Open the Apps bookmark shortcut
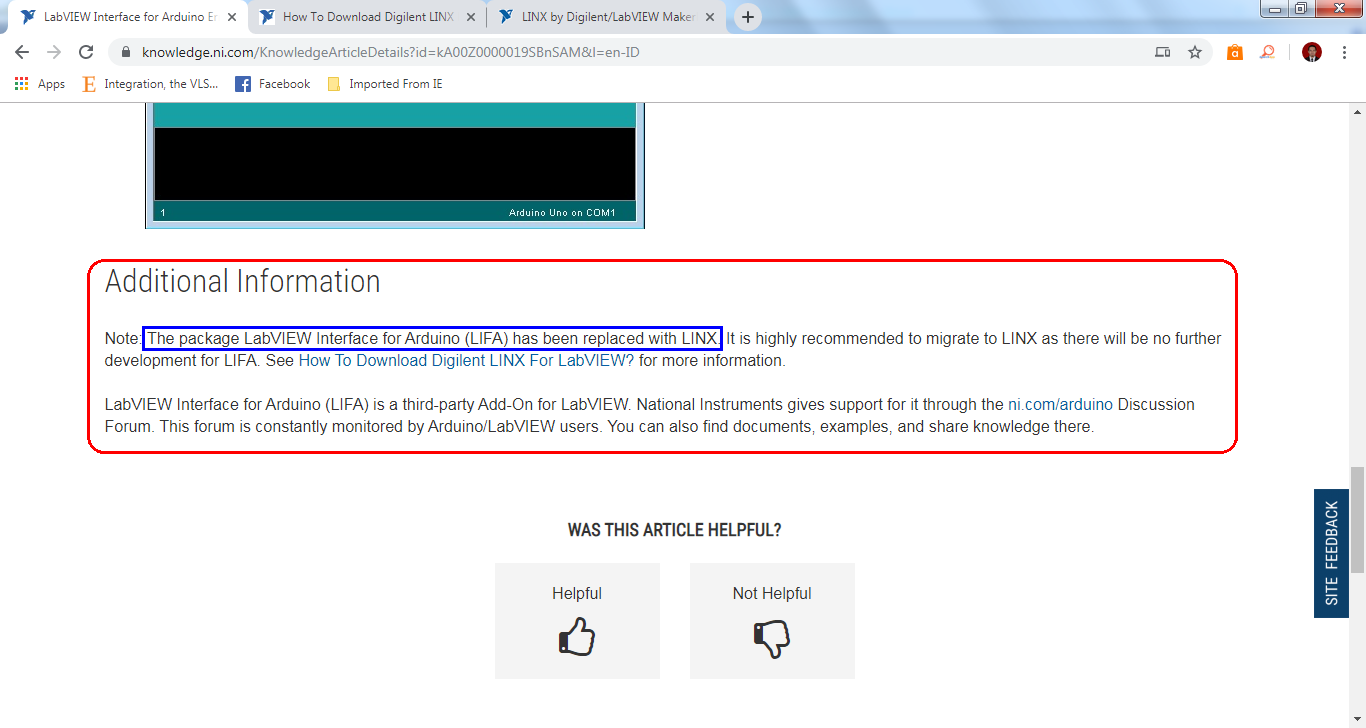The width and height of the screenshot is (1366, 728). point(40,84)
